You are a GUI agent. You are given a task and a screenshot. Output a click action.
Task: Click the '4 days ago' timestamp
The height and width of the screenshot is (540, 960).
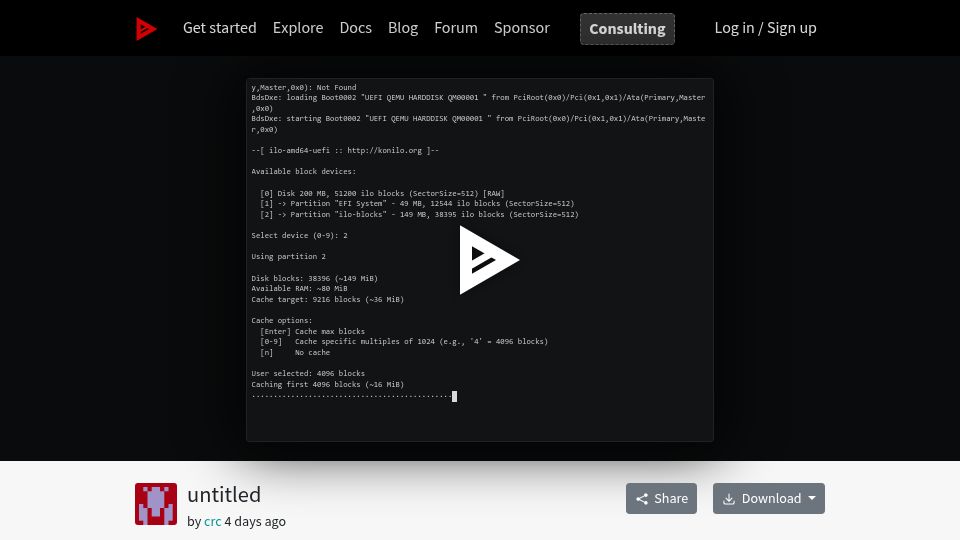255,522
